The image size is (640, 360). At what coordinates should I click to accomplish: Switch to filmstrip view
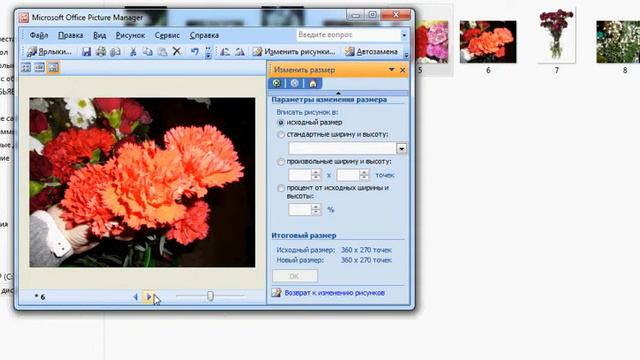coord(40,67)
